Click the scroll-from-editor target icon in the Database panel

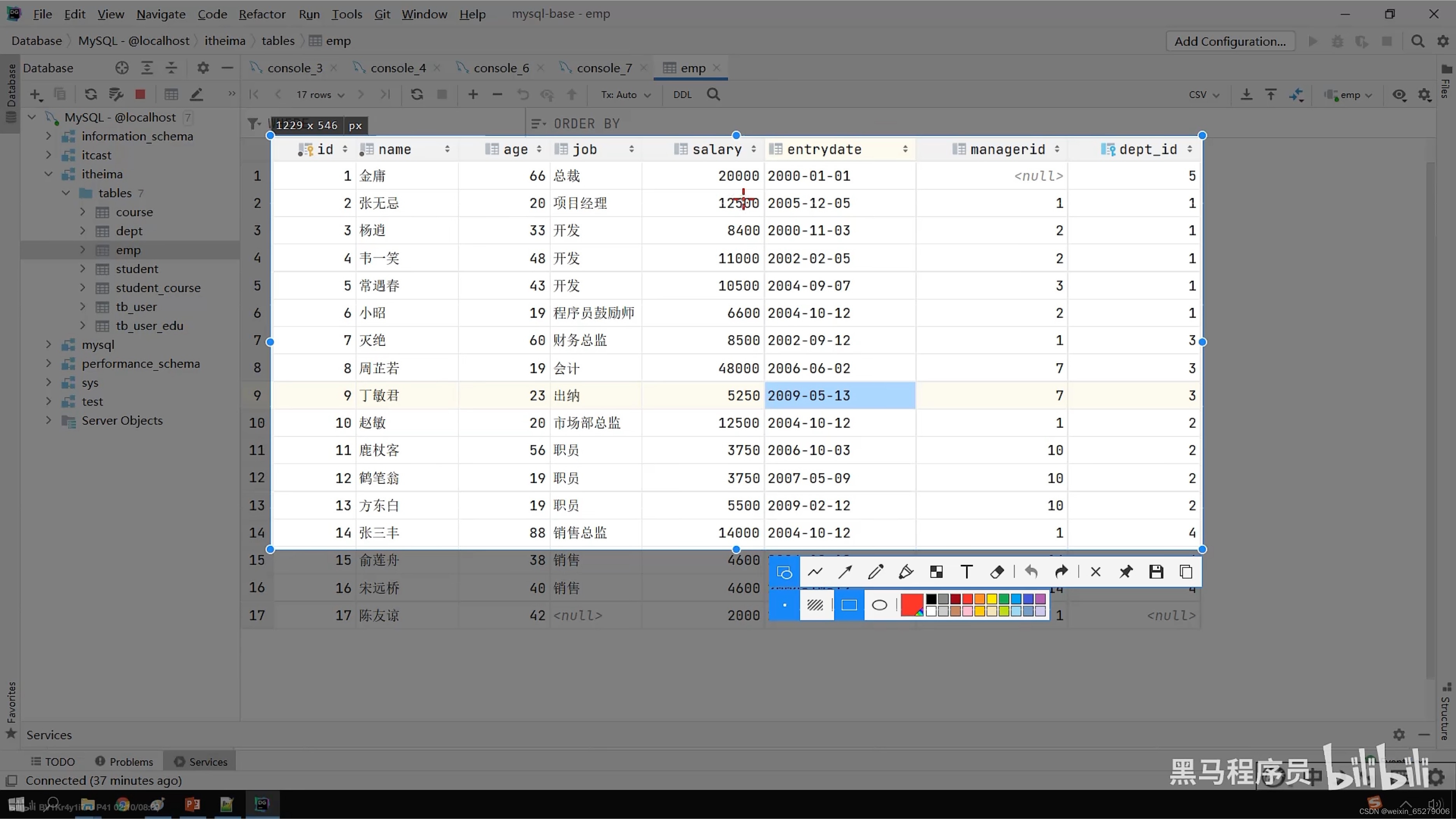coord(121,68)
